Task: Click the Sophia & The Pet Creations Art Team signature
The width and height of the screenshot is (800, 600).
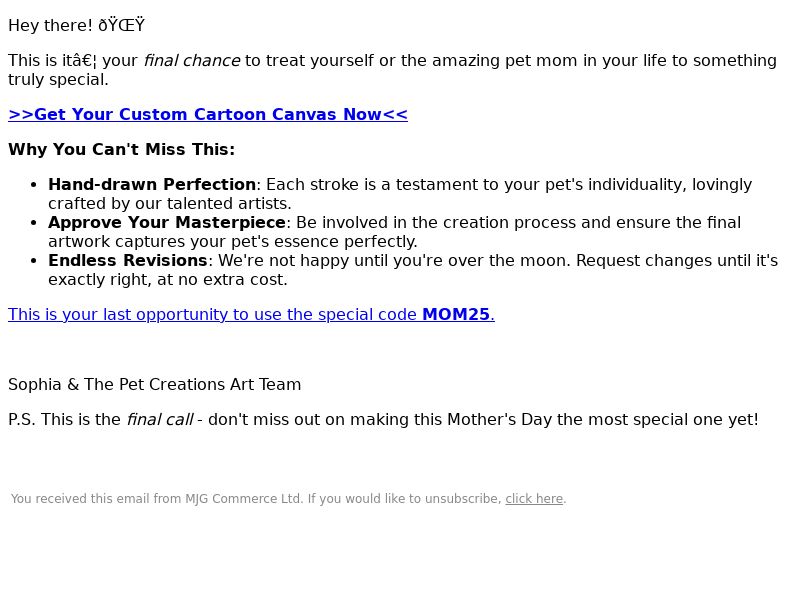Action: click(155, 384)
